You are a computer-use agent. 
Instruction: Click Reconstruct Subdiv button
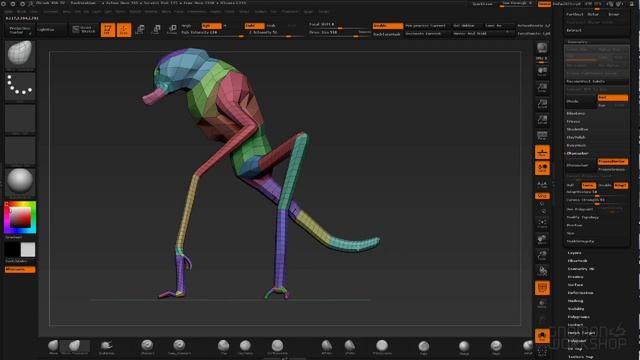point(596,82)
